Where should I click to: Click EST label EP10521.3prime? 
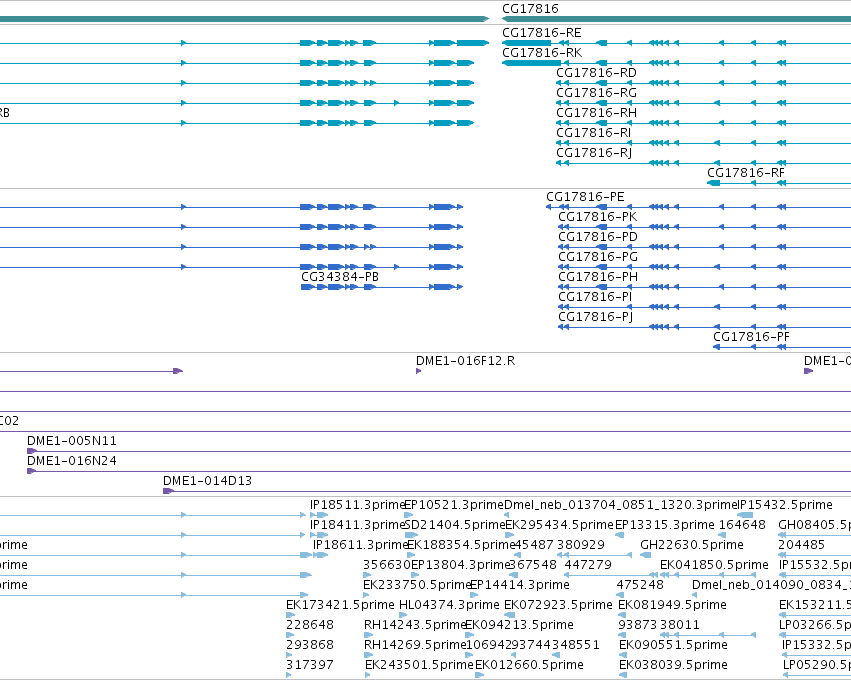point(454,505)
